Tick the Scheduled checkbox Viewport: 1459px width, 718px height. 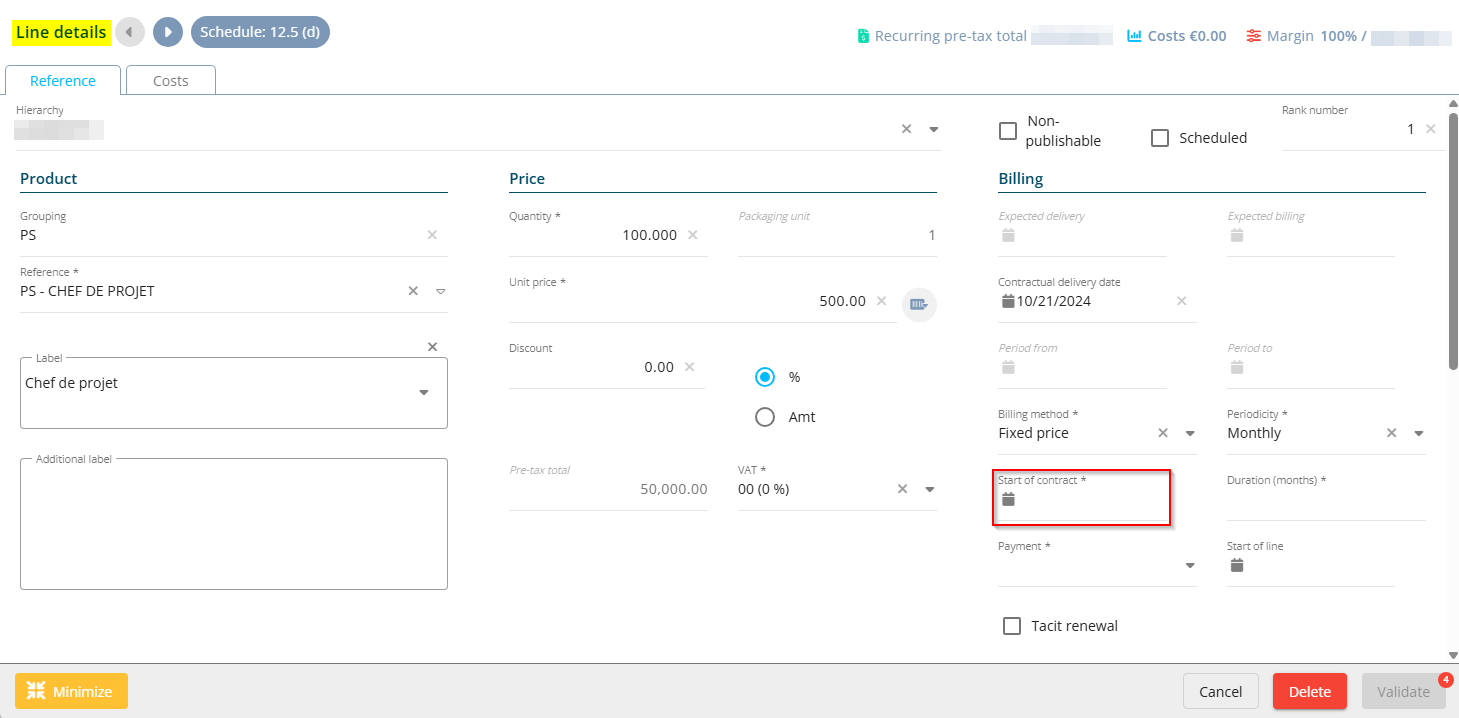pyautogui.click(x=1160, y=138)
